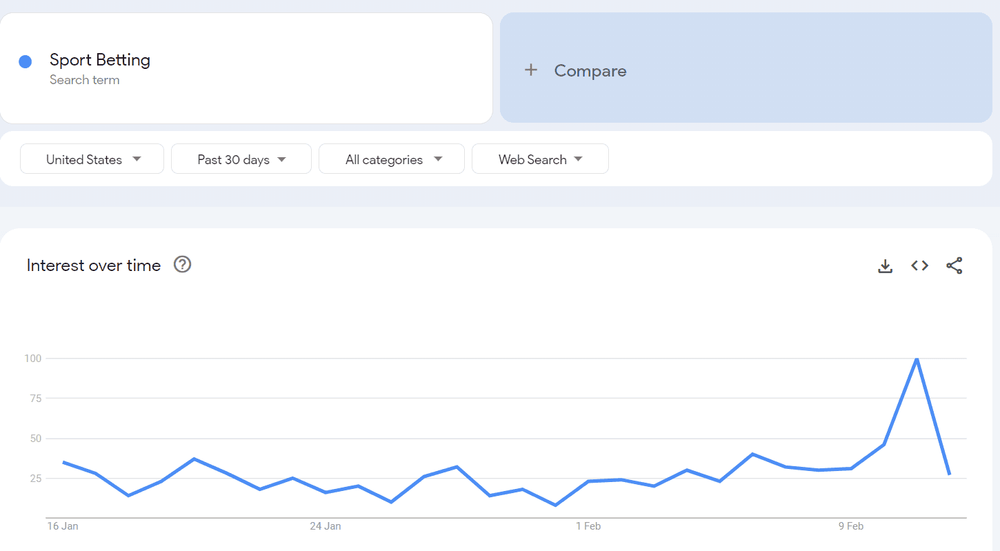Download the interest over time data
Viewport: 1000px width, 551px height.
(885, 266)
